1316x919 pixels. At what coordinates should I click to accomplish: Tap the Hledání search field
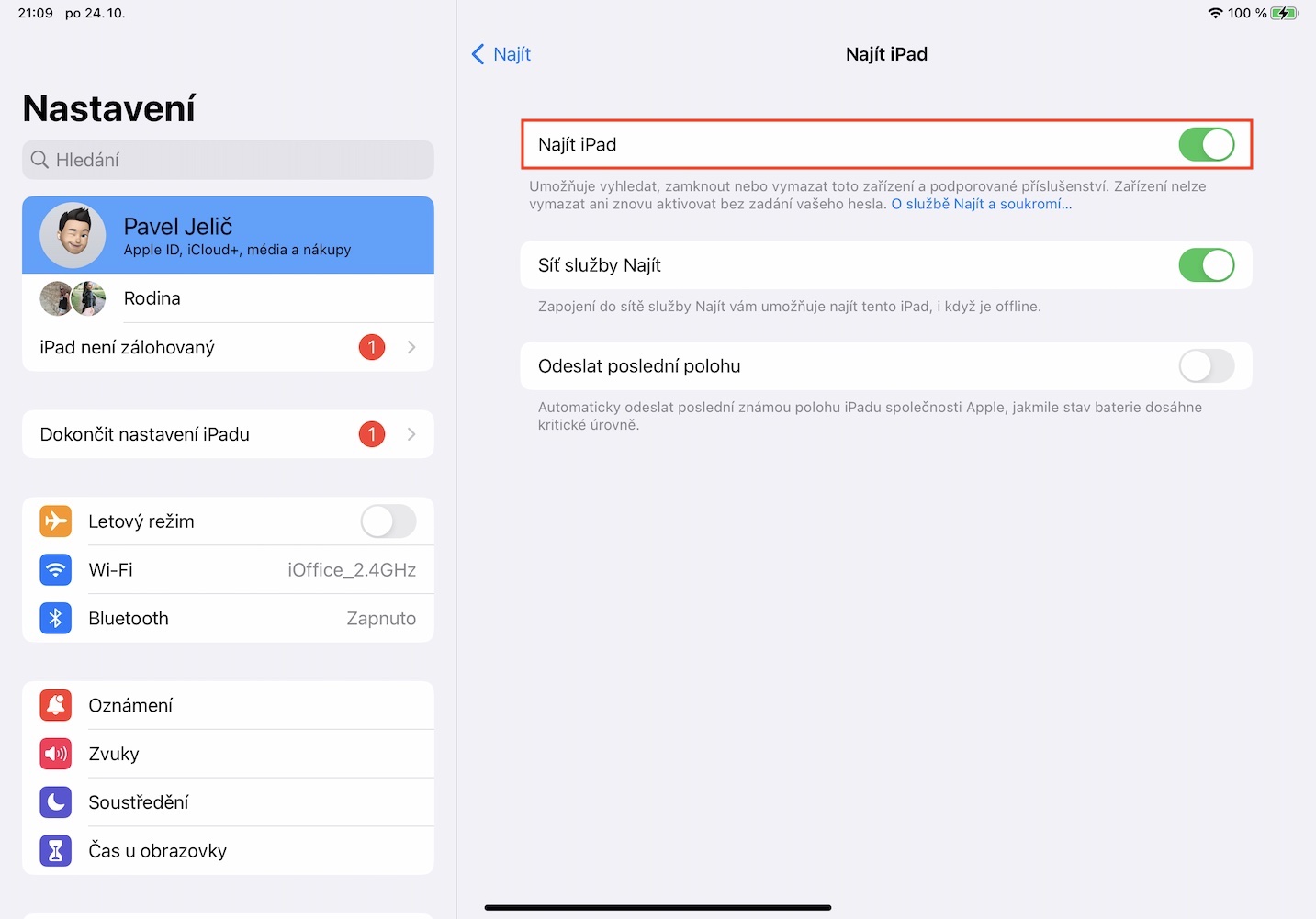228,160
